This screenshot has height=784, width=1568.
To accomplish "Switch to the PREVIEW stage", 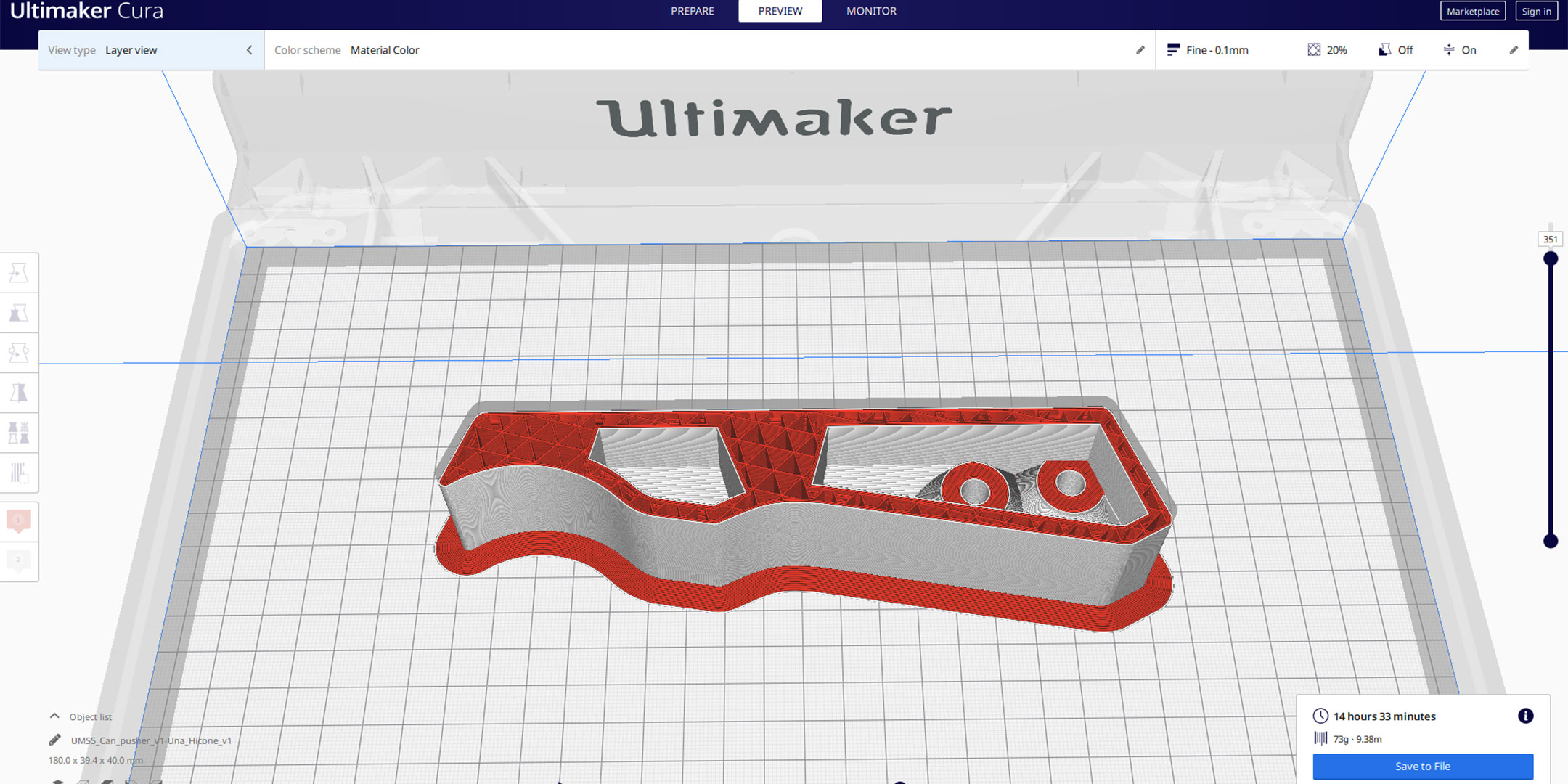I will click(x=780, y=11).
